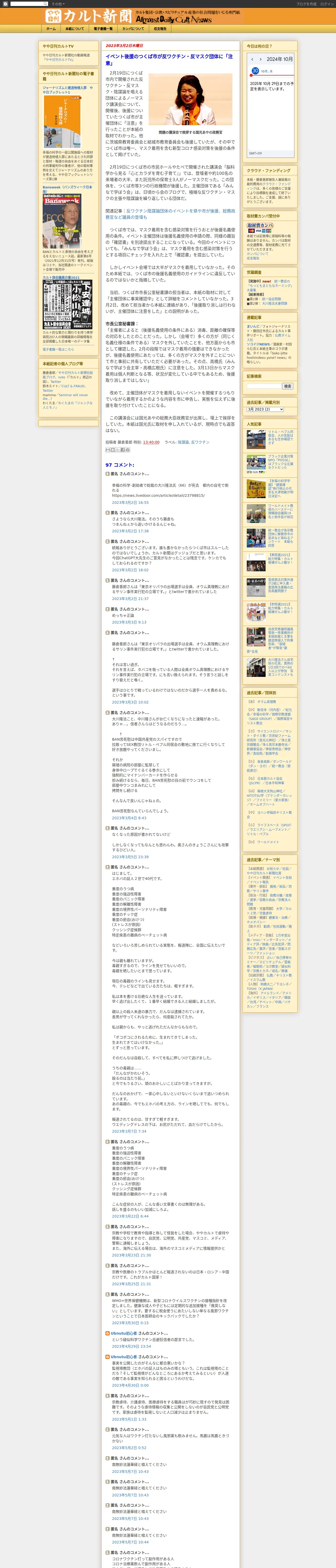
Task: Click ブログを作成 link in navbar
Action: (x=306, y=4)
